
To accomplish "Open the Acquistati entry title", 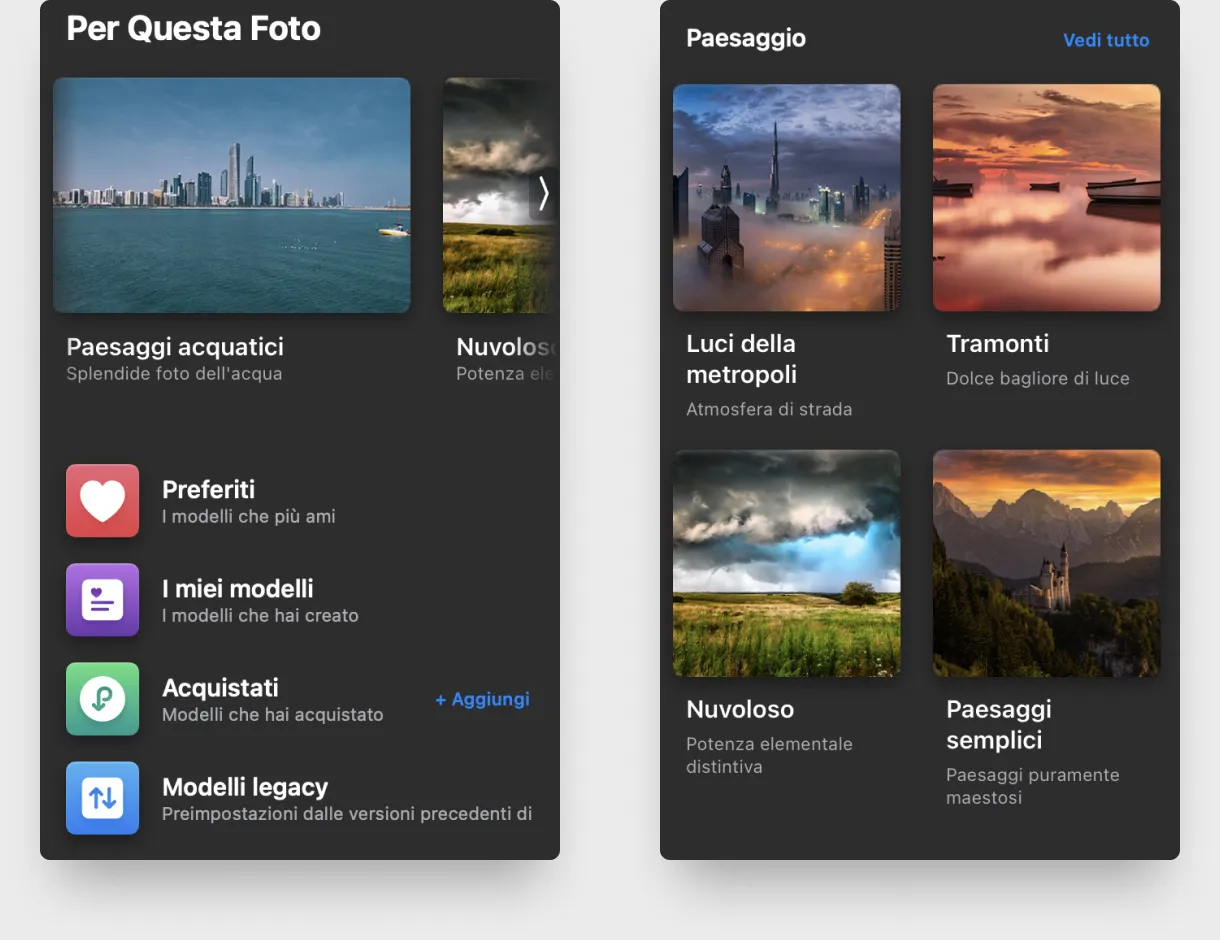I will point(220,687).
